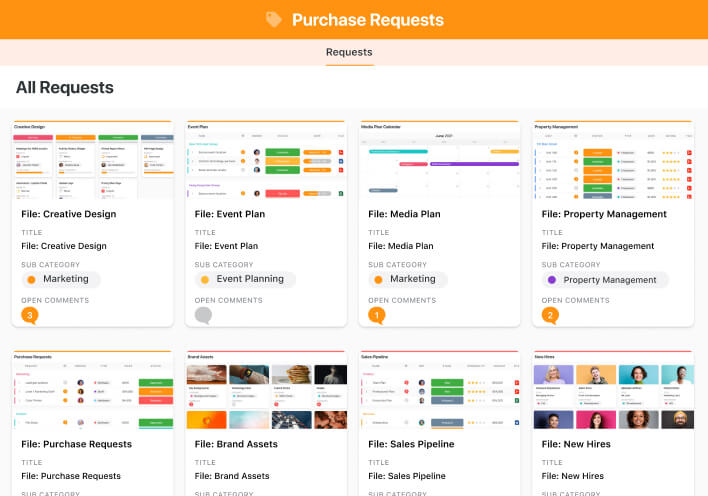708x496 pixels.
Task: Open the Creative Design preview thumbnail
Action: point(93,160)
